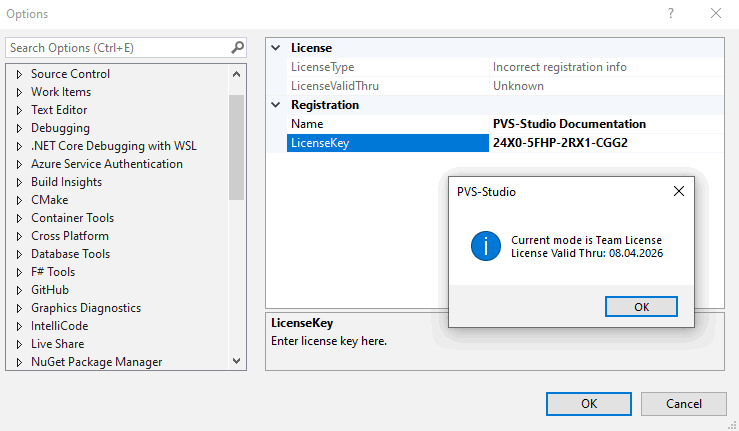
Task: Select GitHub in options tree
Action: click(50, 290)
